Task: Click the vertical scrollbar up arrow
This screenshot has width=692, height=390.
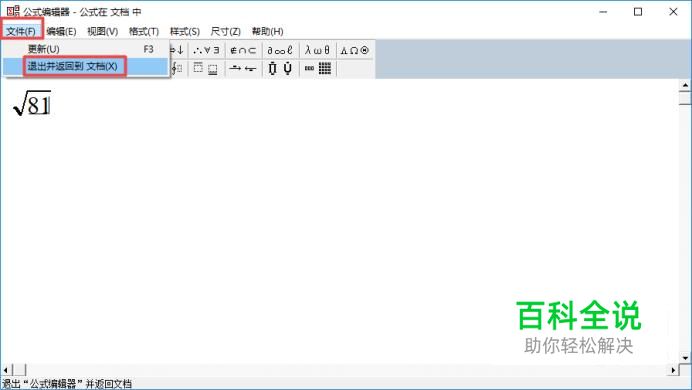Action: coord(685,85)
